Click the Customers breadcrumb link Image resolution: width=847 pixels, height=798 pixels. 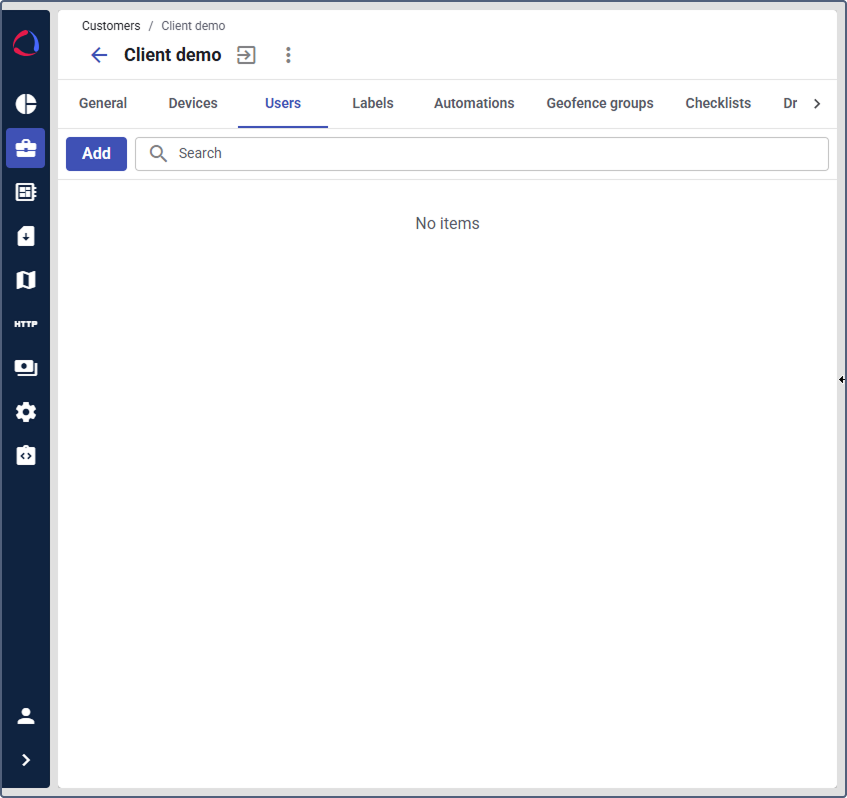coord(111,26)
